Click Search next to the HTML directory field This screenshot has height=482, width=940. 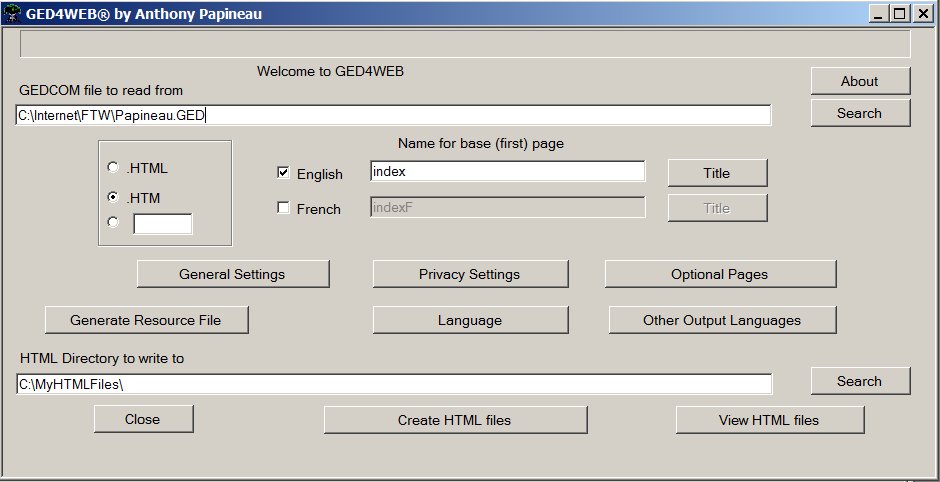pos(860,381)
